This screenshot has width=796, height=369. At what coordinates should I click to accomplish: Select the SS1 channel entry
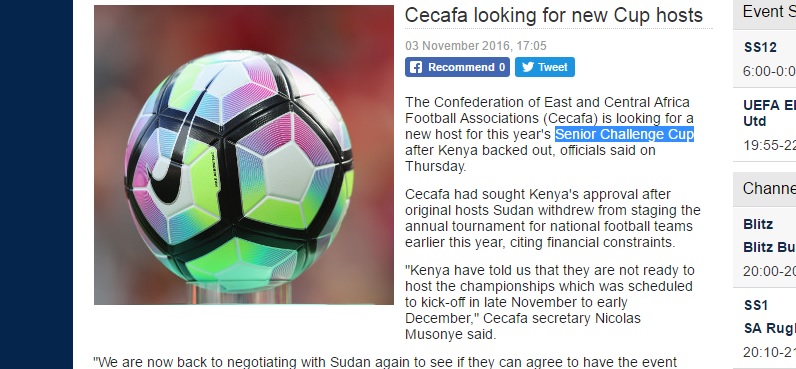(x=755, y=306)
